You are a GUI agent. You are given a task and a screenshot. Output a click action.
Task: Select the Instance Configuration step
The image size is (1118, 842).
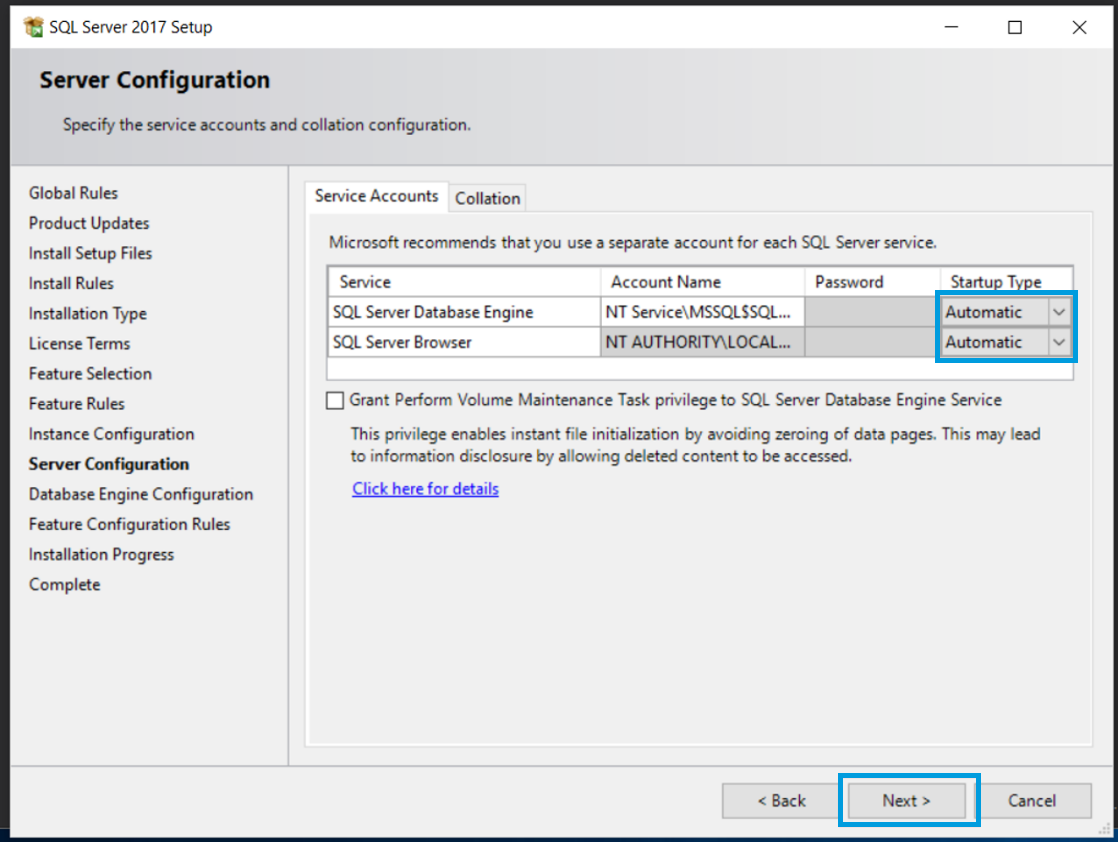(x=110, y=433)
